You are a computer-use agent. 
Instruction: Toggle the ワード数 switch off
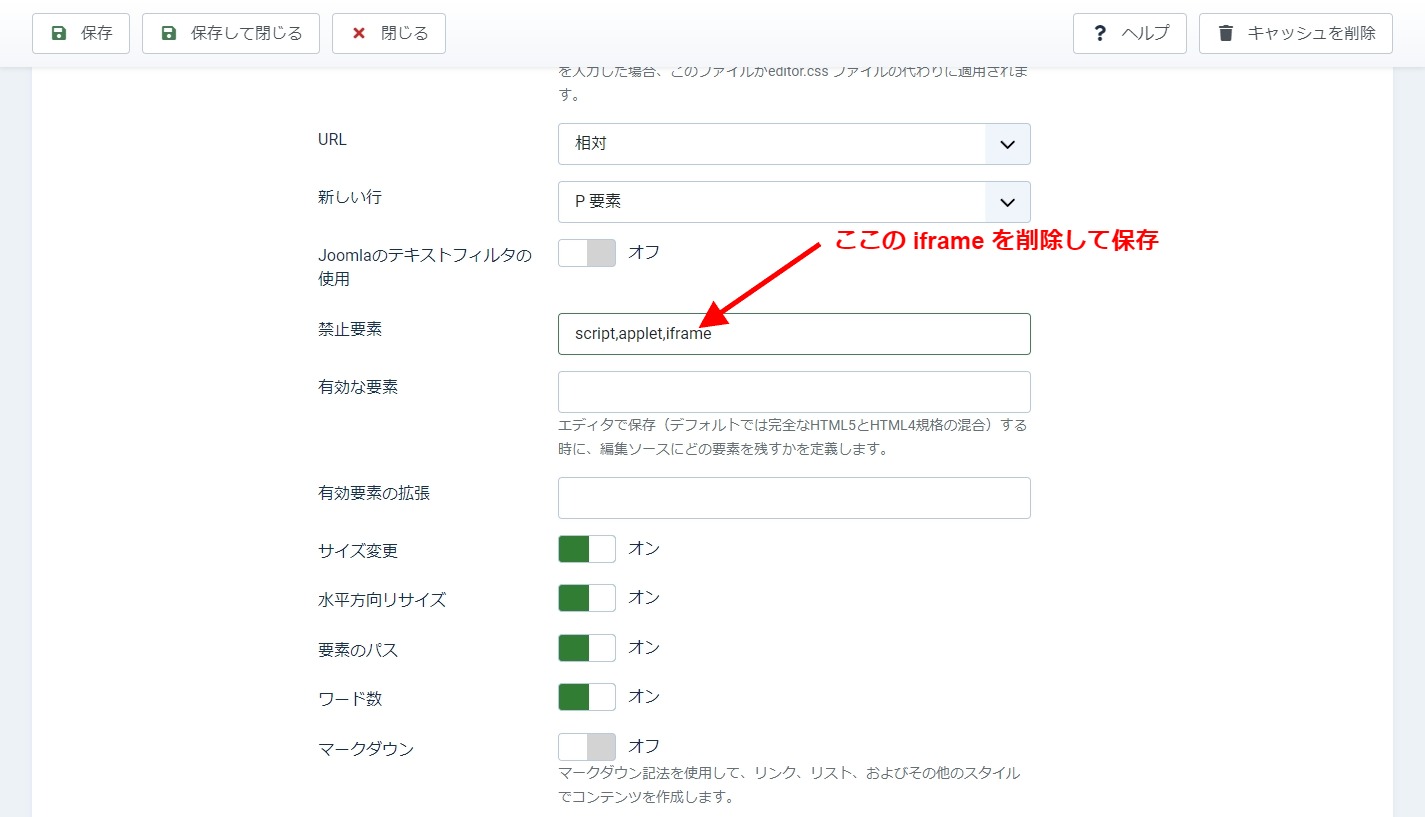tap(587, 697)
